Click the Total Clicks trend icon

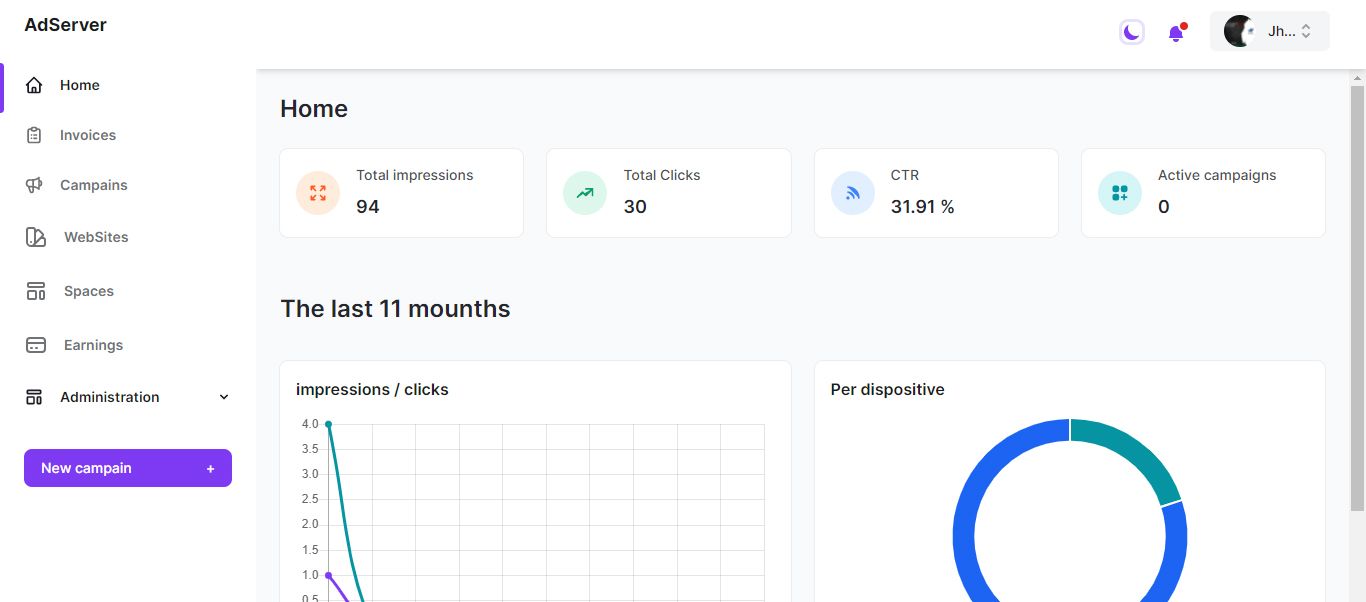click(x=585, y=193)
